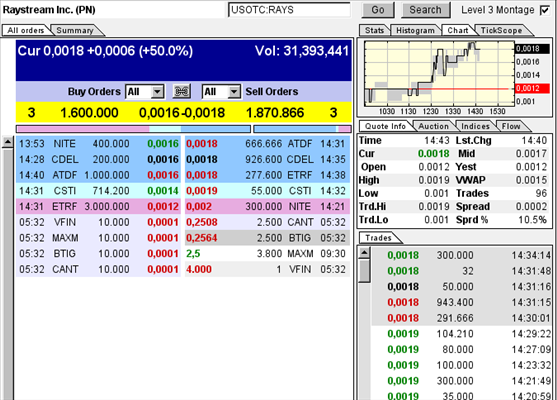Screen dimensions: 557x400
Task: Switch to the Summary tab
Action: click(75, 31)
